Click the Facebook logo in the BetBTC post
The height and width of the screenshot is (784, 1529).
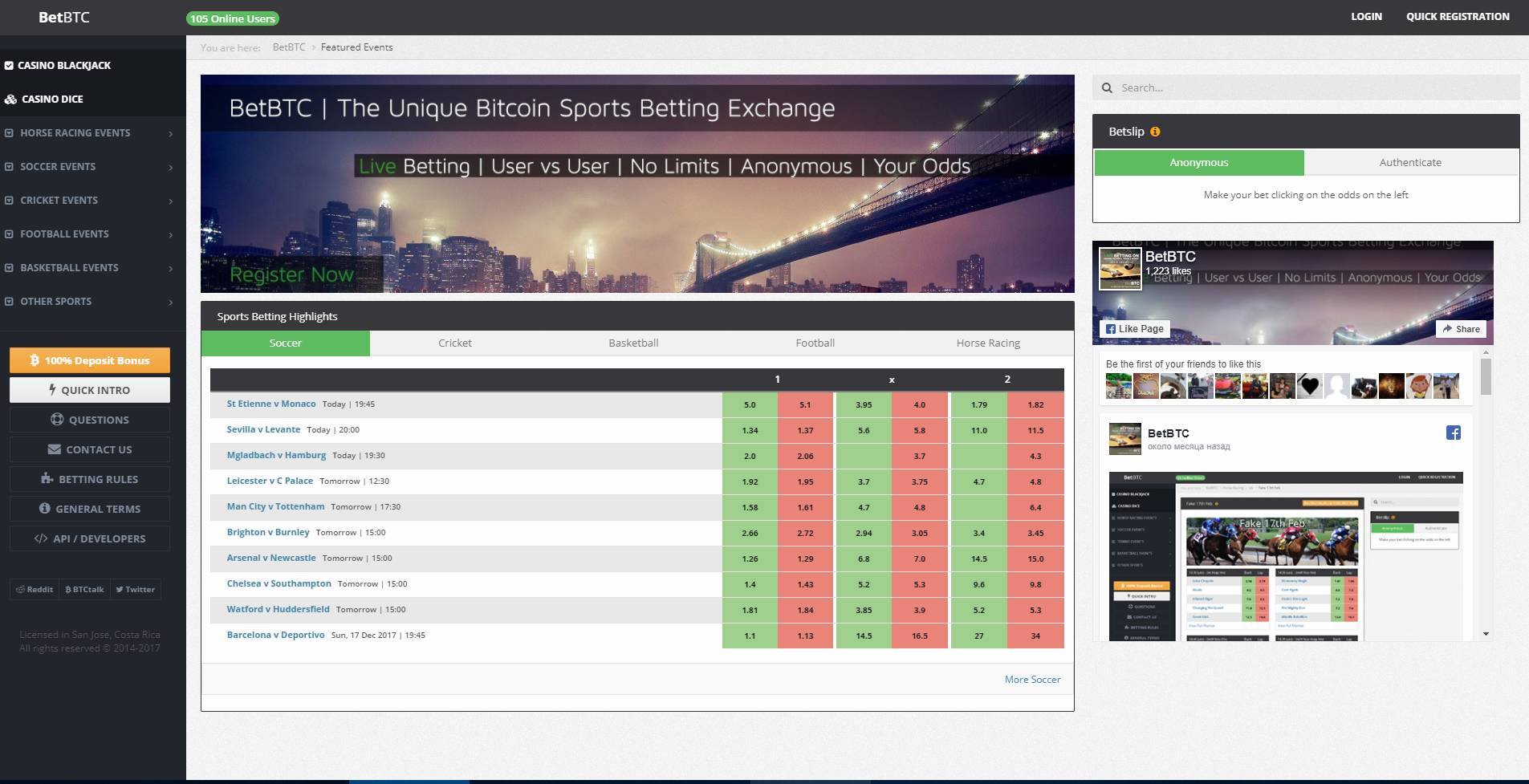click(x=1453, y=433)
